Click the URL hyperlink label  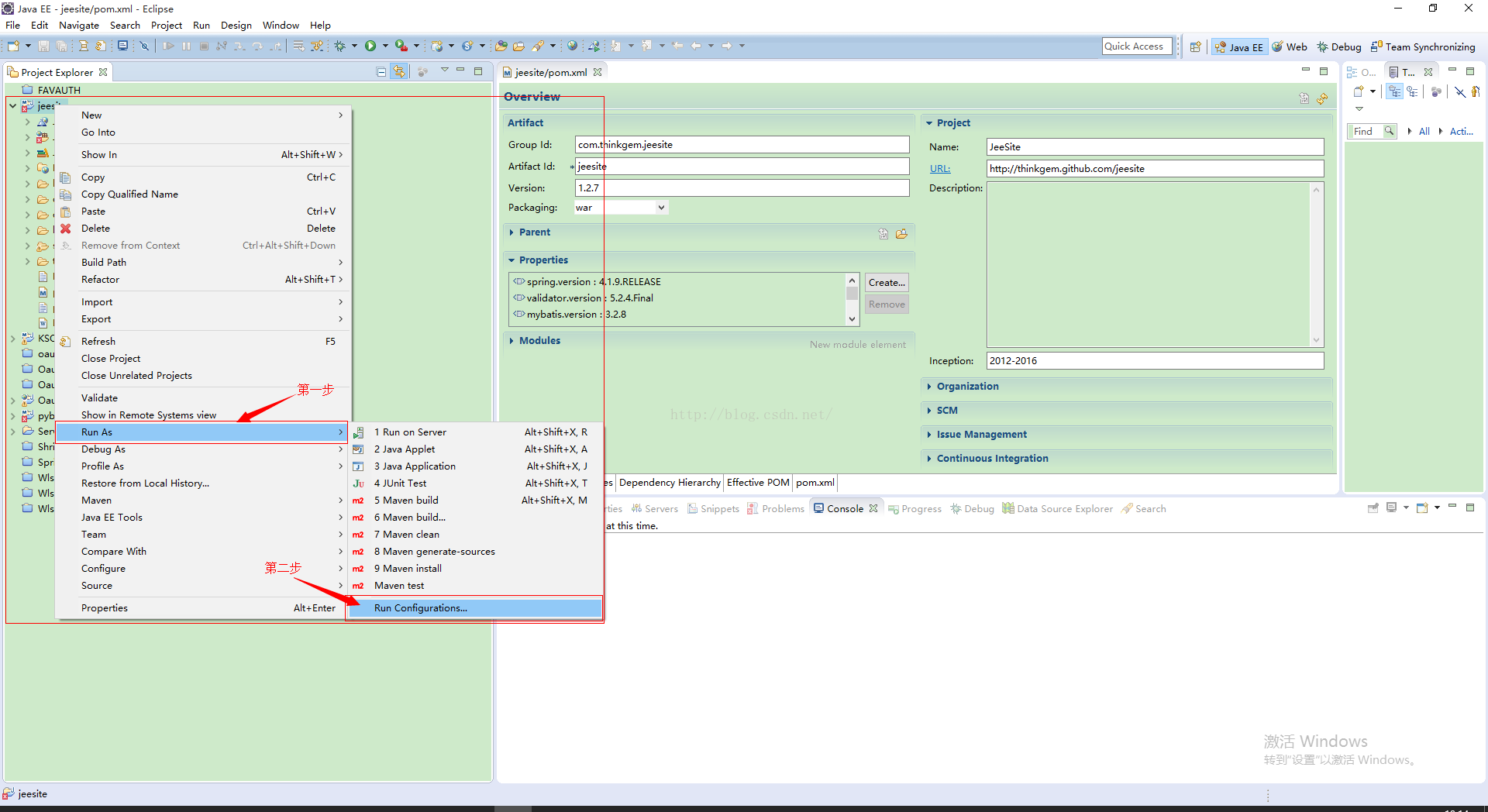coord(940,169)
